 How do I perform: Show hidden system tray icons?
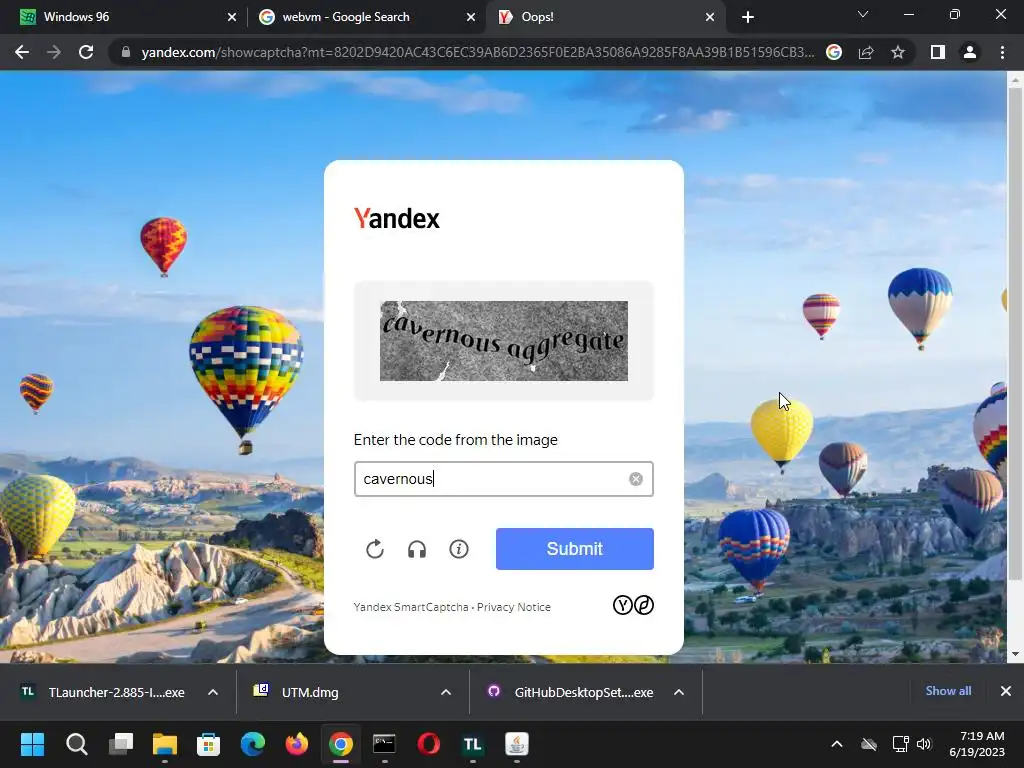tap(837, 744)
